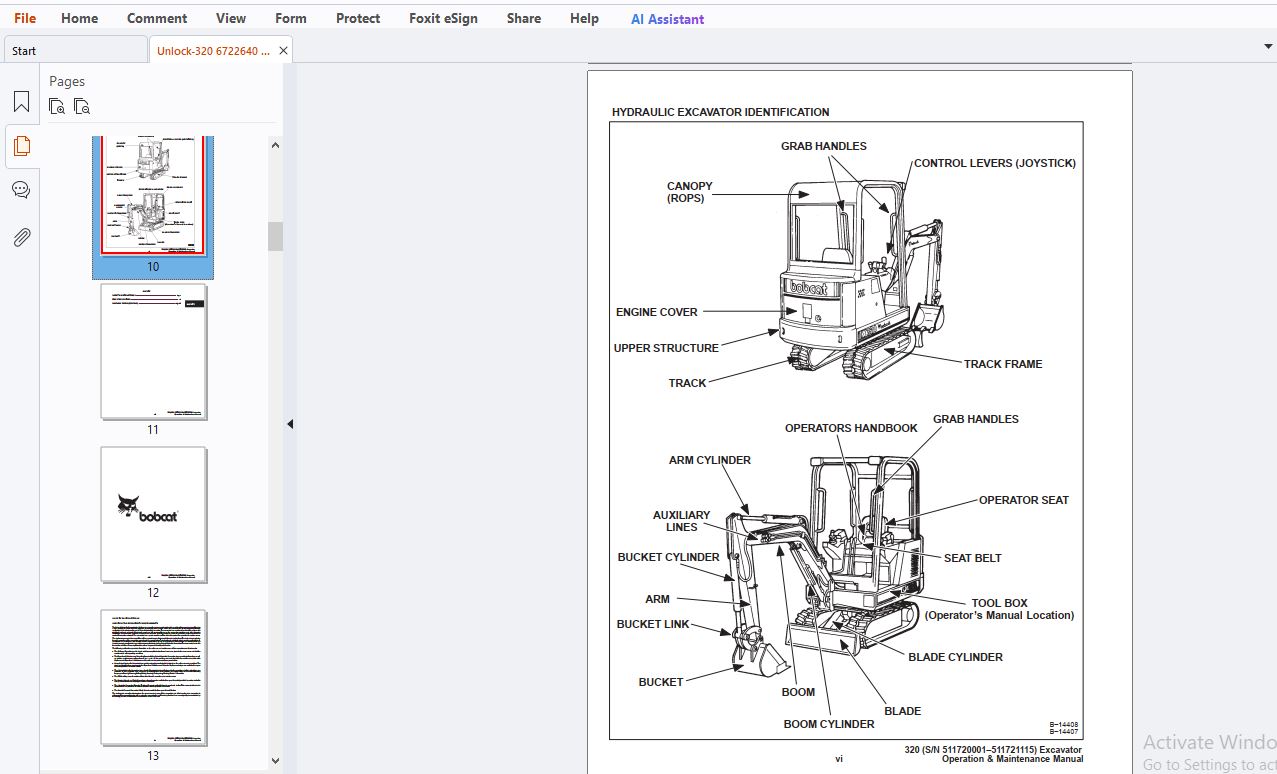Click the 'BOOM CYLINDER' label
This screenshot has height=774, width=1277.
(x=829, y=724)
